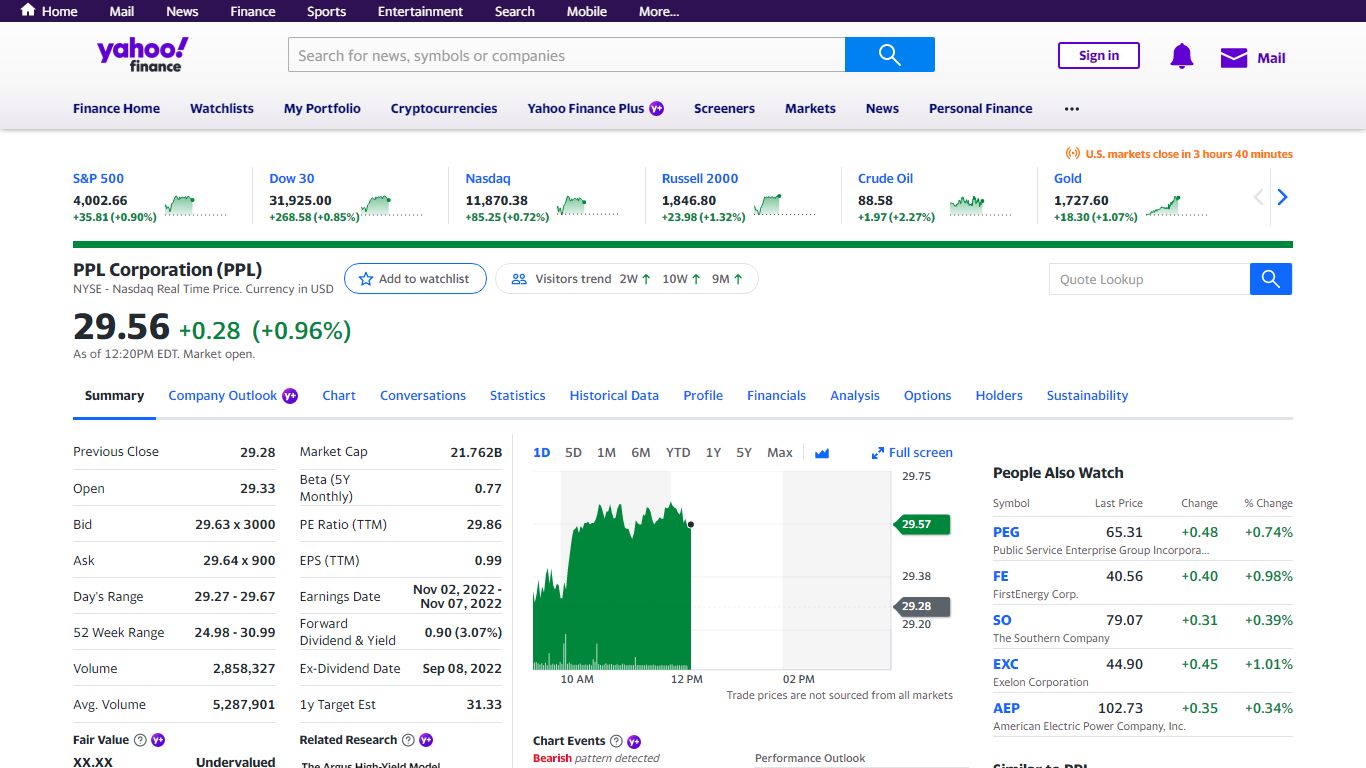Select the 5Y chart range
Image resolution: width=1366 pixels, height=768 pixels.
[744, 453]
